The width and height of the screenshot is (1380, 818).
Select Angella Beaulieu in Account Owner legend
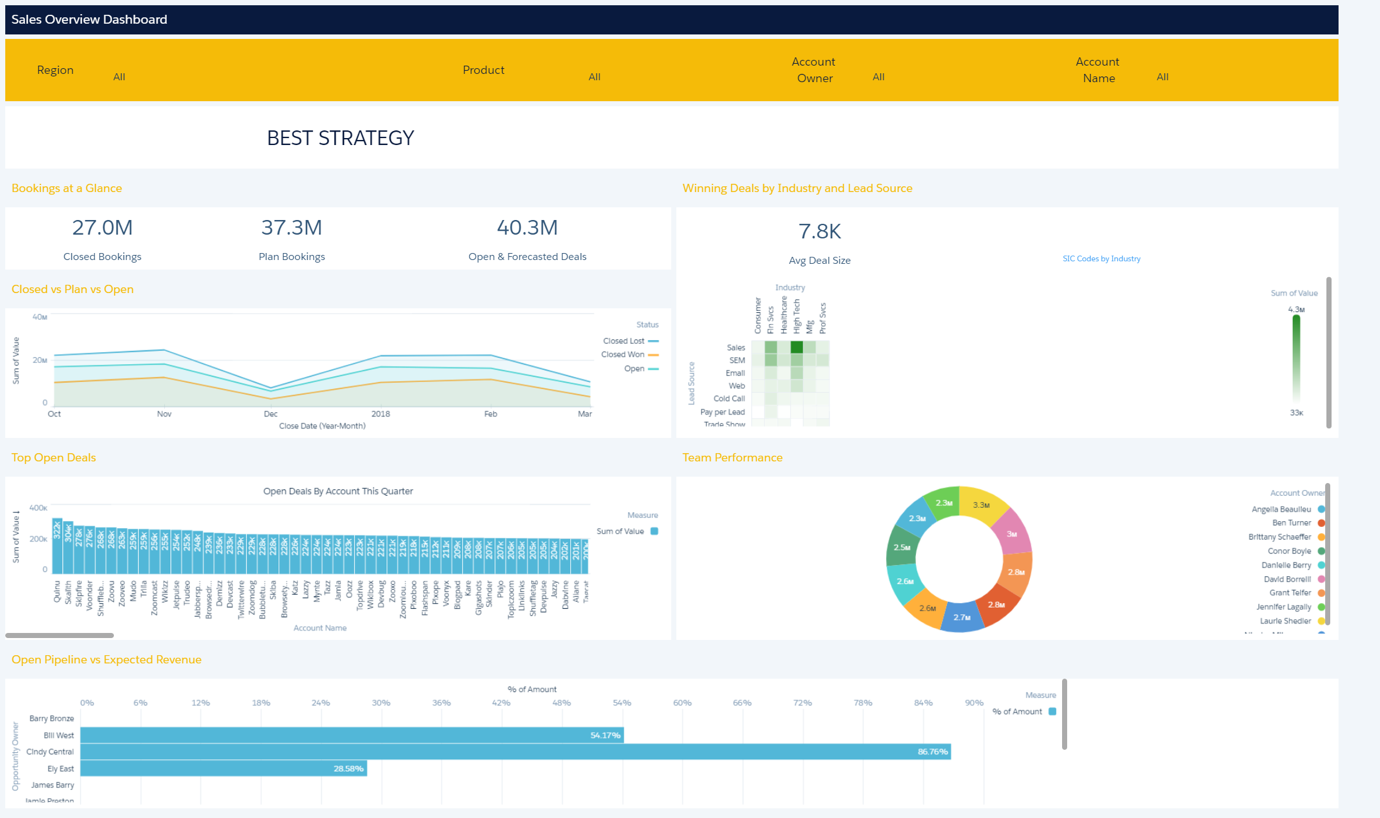point(1288,510)
